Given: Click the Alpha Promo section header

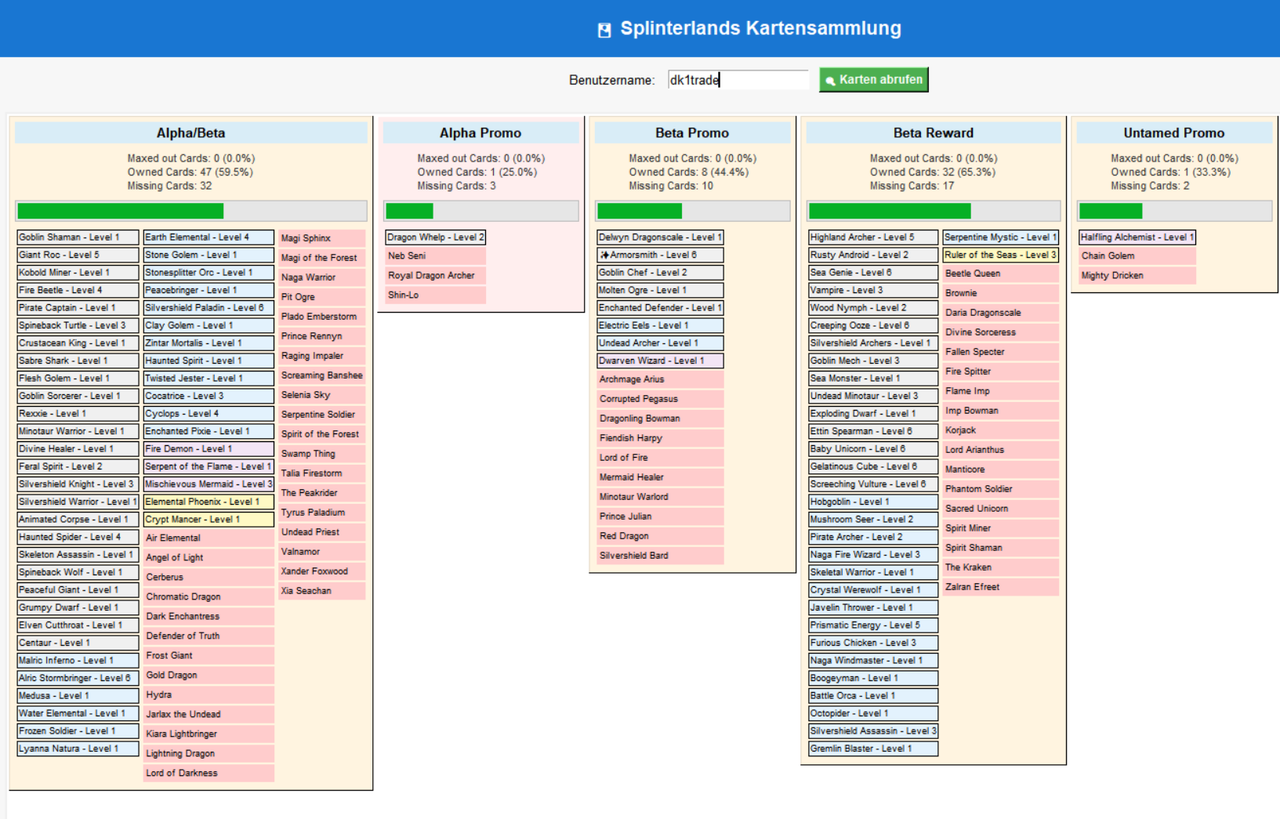Looking at the screenshot, I should tap(480, 133).
